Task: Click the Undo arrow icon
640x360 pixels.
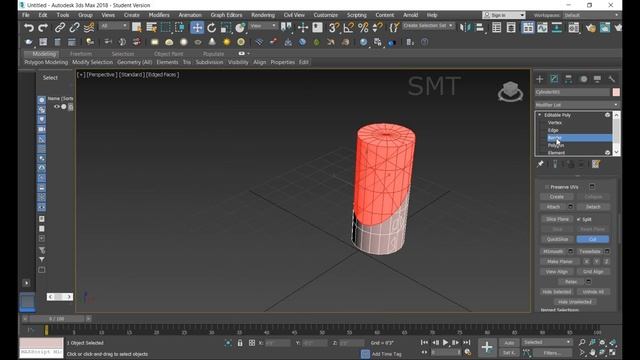Action: click(x=29, y=27)
